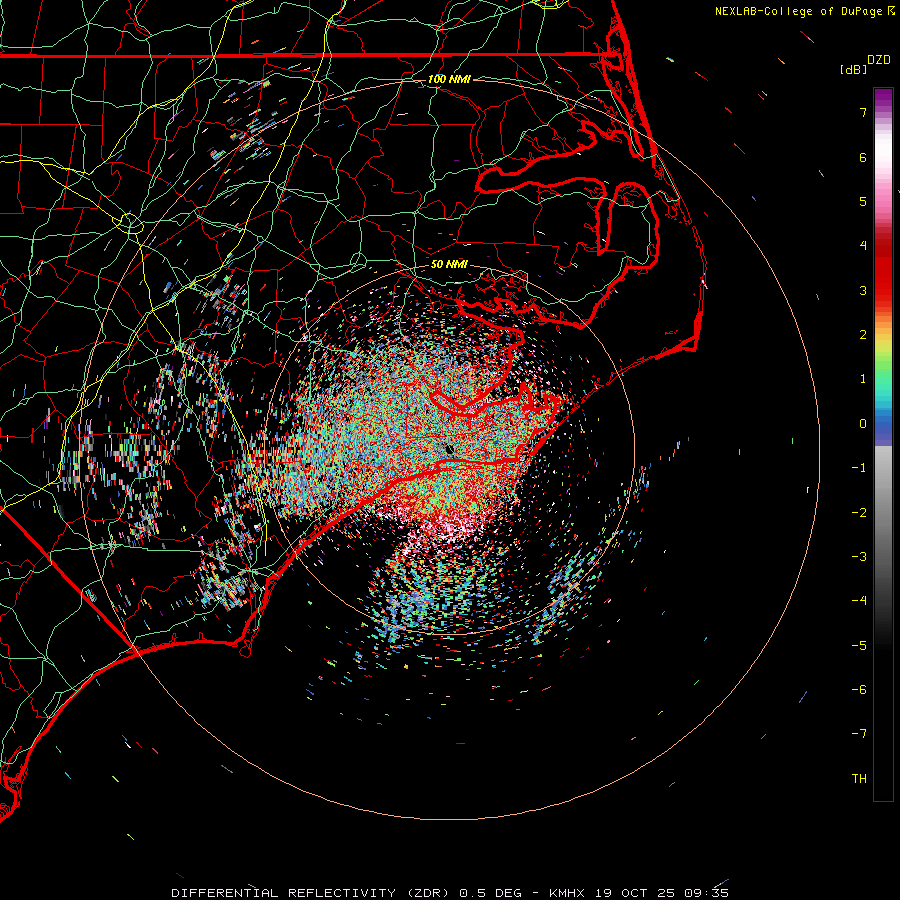
Task: Click the purple top of the color bar
Action: [883, 99]
